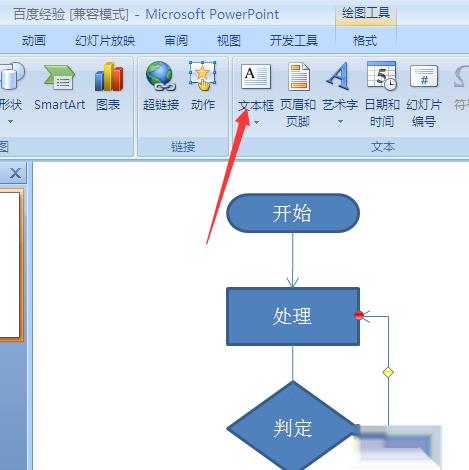The height and width of the screenshot is (470, 469).
Task: Open the 艺术字 WordArt icon
Action: coord(339,77)
